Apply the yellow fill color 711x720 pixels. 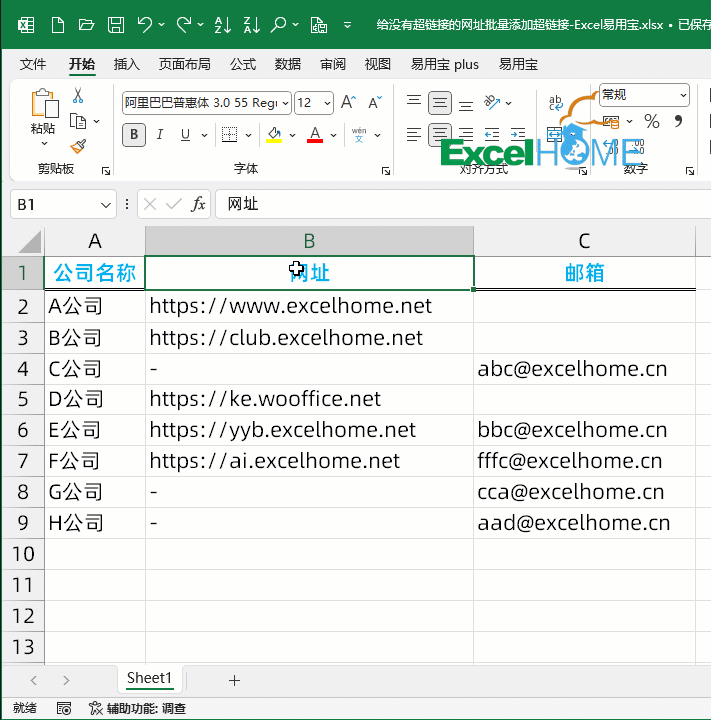(x=274, y=135)
